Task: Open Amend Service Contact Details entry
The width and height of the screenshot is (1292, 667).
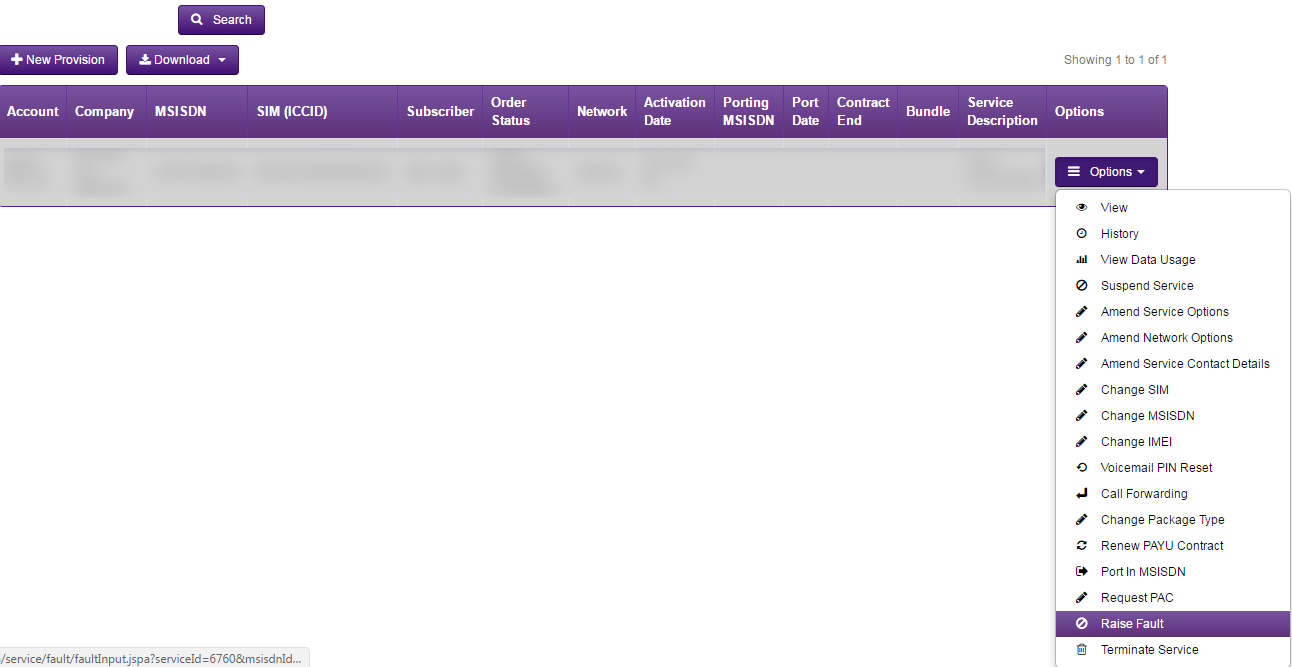Action: [x=1172, y=364]
